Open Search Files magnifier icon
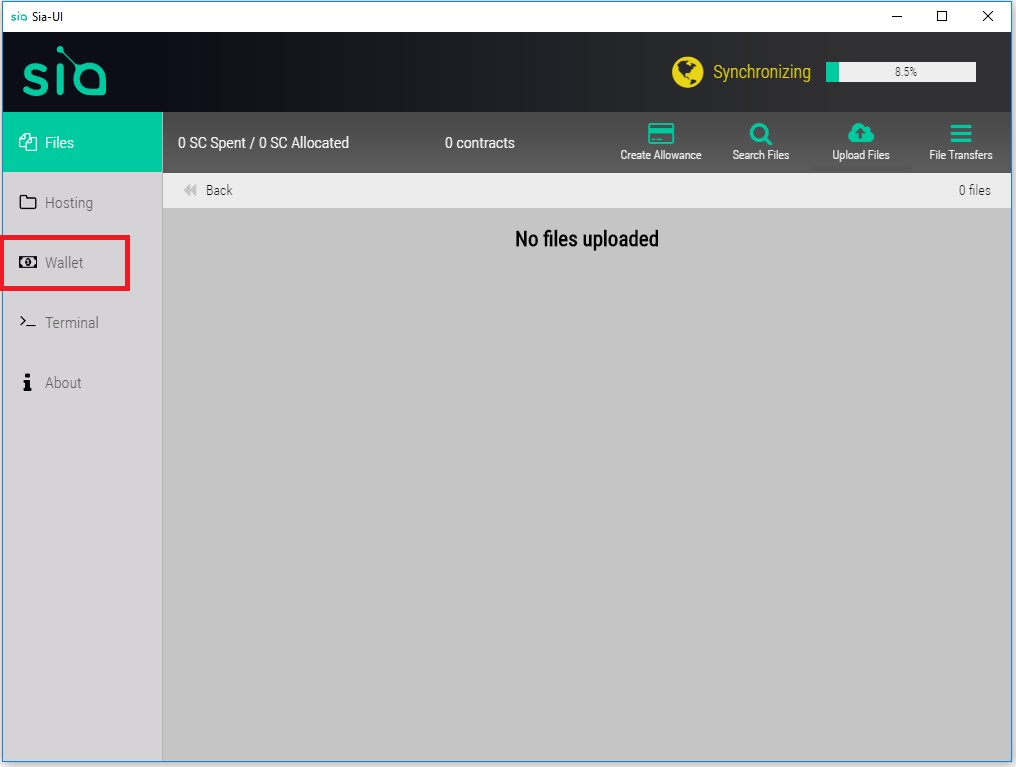The image size is (1016, 767). (x=760, y=134)
